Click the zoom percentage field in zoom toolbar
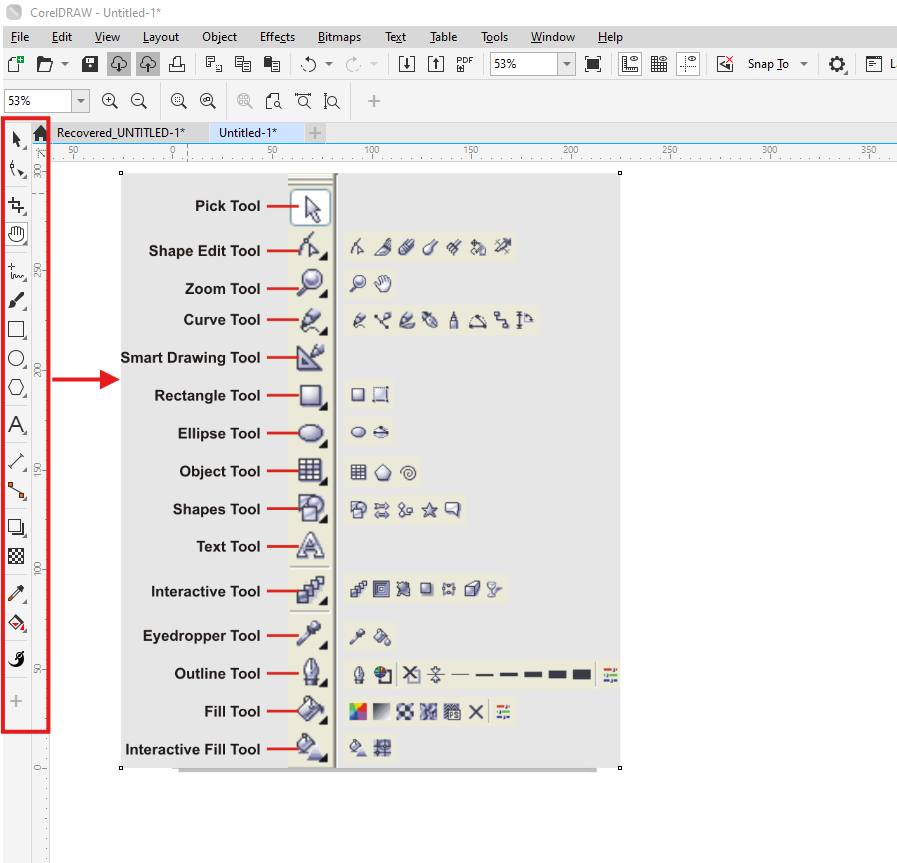Image resolution: width=897 pixels, height=863 pixels. pos(38,101)
